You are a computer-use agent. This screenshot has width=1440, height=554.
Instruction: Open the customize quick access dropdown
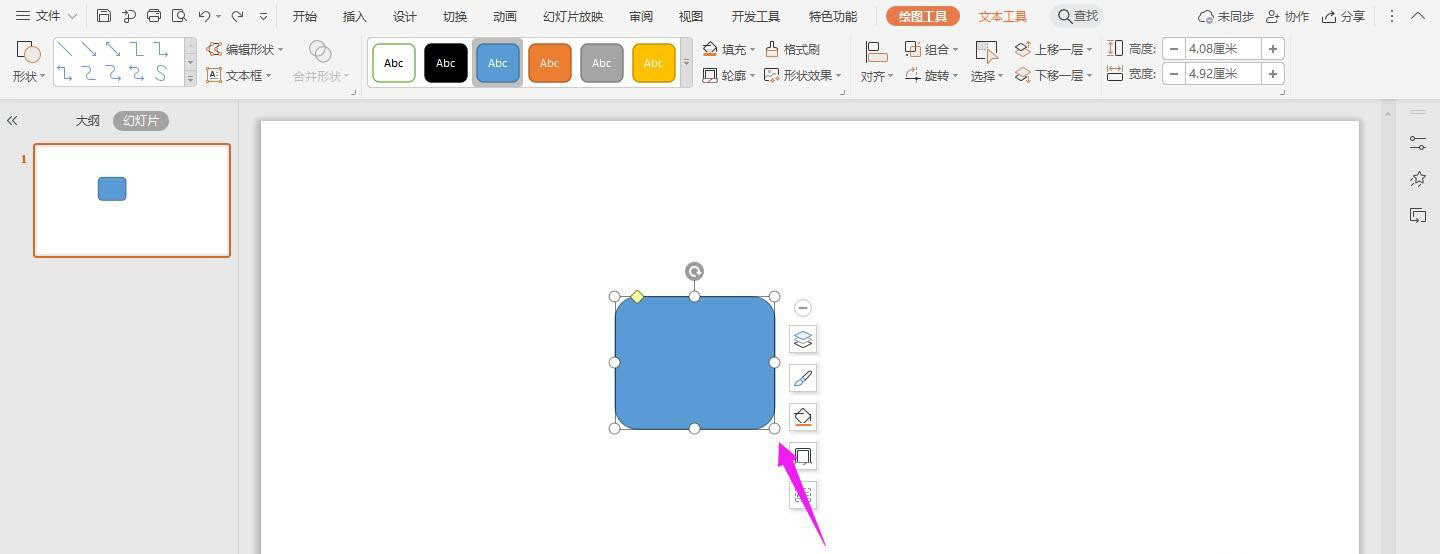pyautogui.click(x=263, y=16)
